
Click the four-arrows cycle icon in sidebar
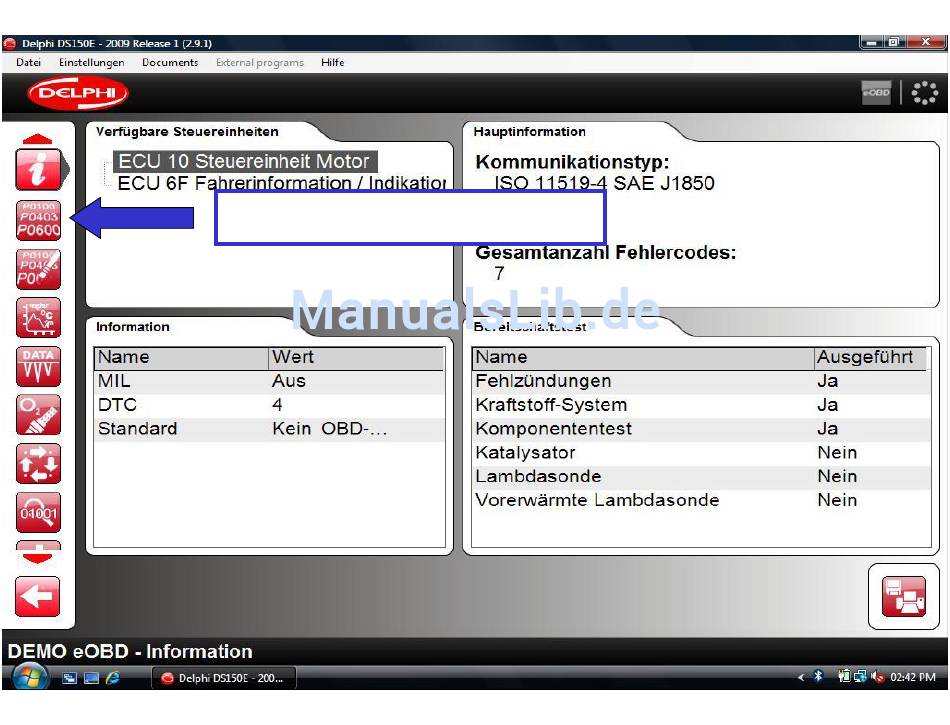38,464
